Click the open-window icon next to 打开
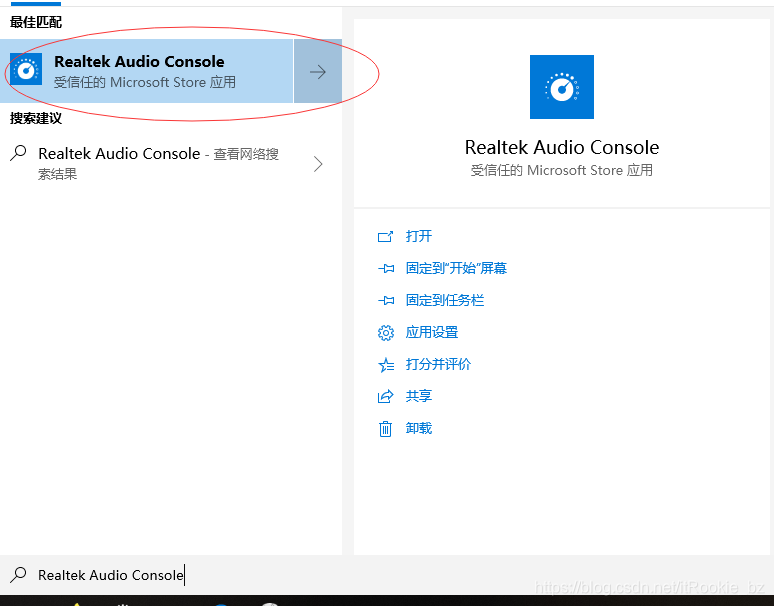The height and width of the screenshot is (606, 774). (x=386, y=237)
